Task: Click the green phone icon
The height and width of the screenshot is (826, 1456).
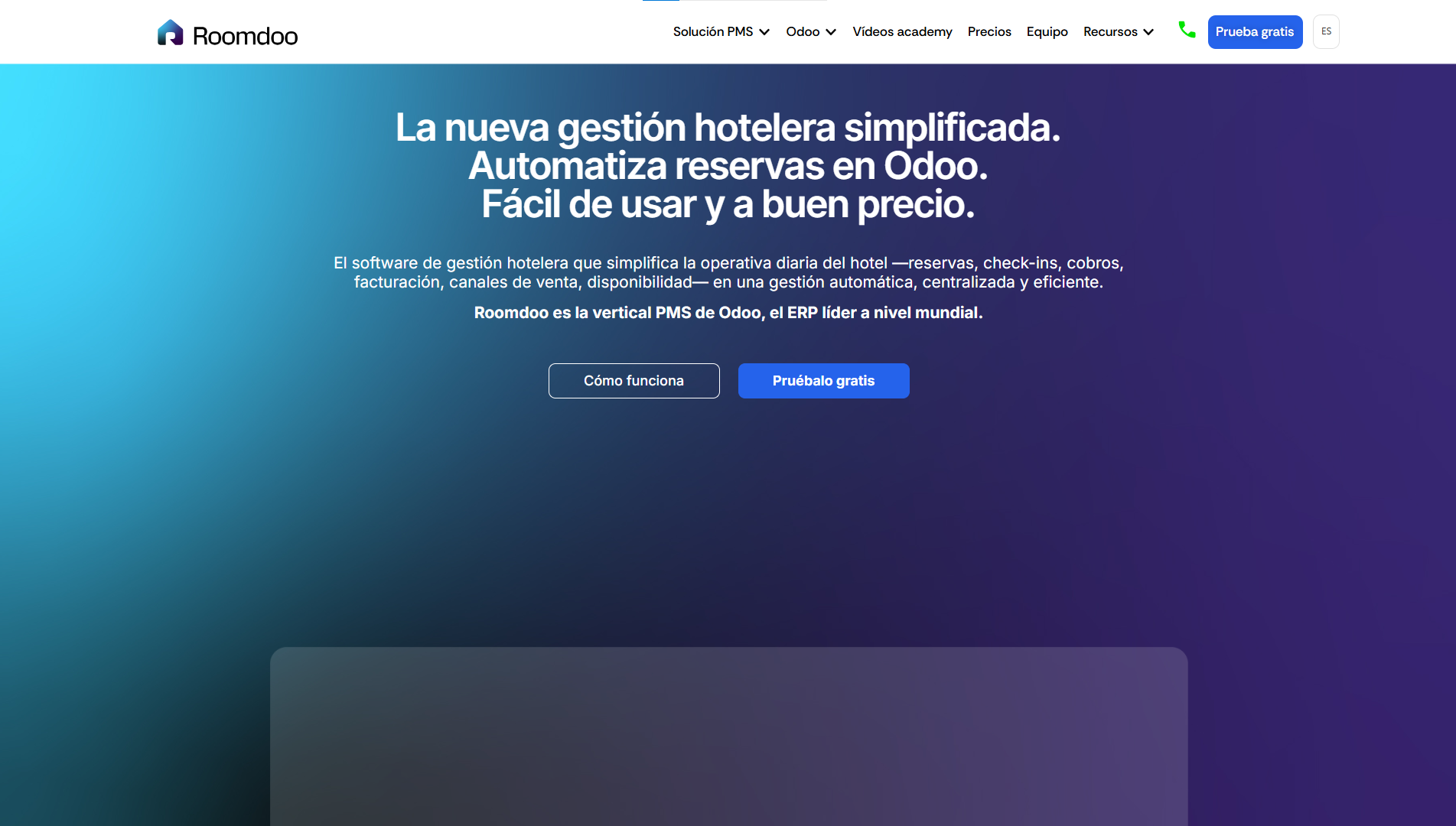Action: tap(1187, 30)
